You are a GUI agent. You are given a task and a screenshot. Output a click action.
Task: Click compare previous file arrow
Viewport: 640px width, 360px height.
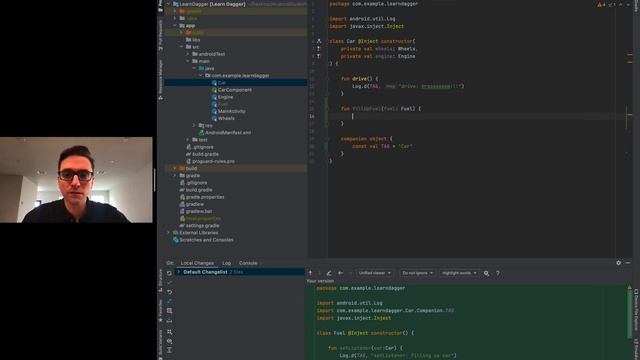[x=340, y=273]
